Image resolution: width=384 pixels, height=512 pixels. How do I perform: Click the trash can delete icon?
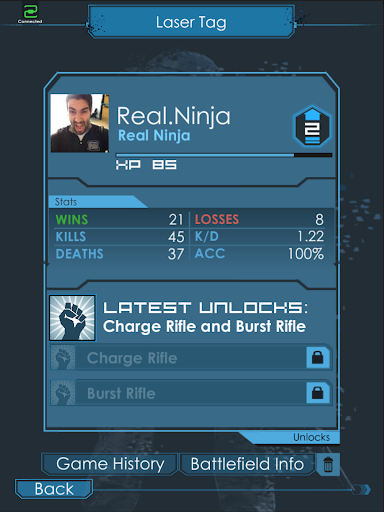point(328,464)
